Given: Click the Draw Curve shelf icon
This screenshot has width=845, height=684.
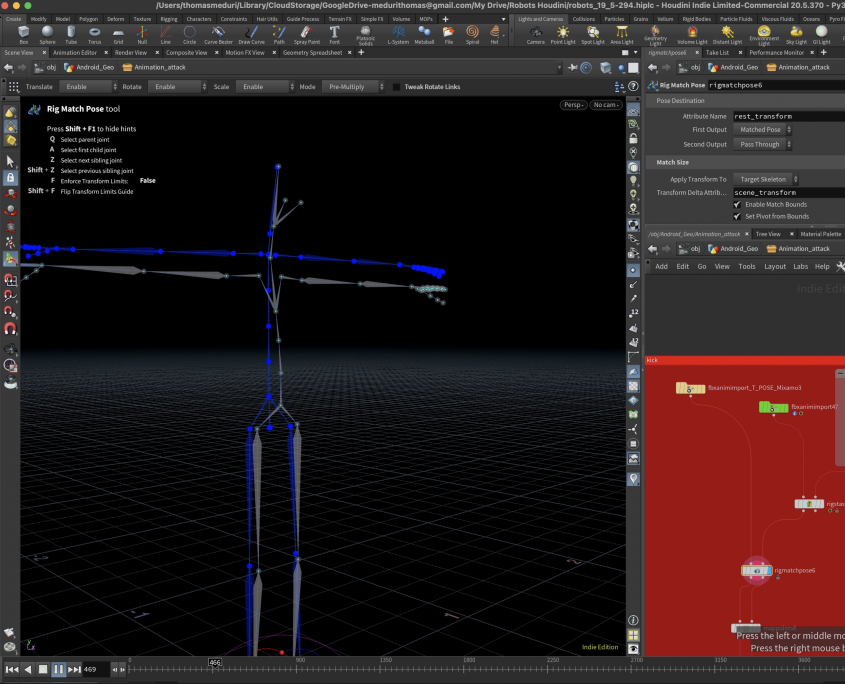Looking at the screenshot, I should (x=251, y=34).
